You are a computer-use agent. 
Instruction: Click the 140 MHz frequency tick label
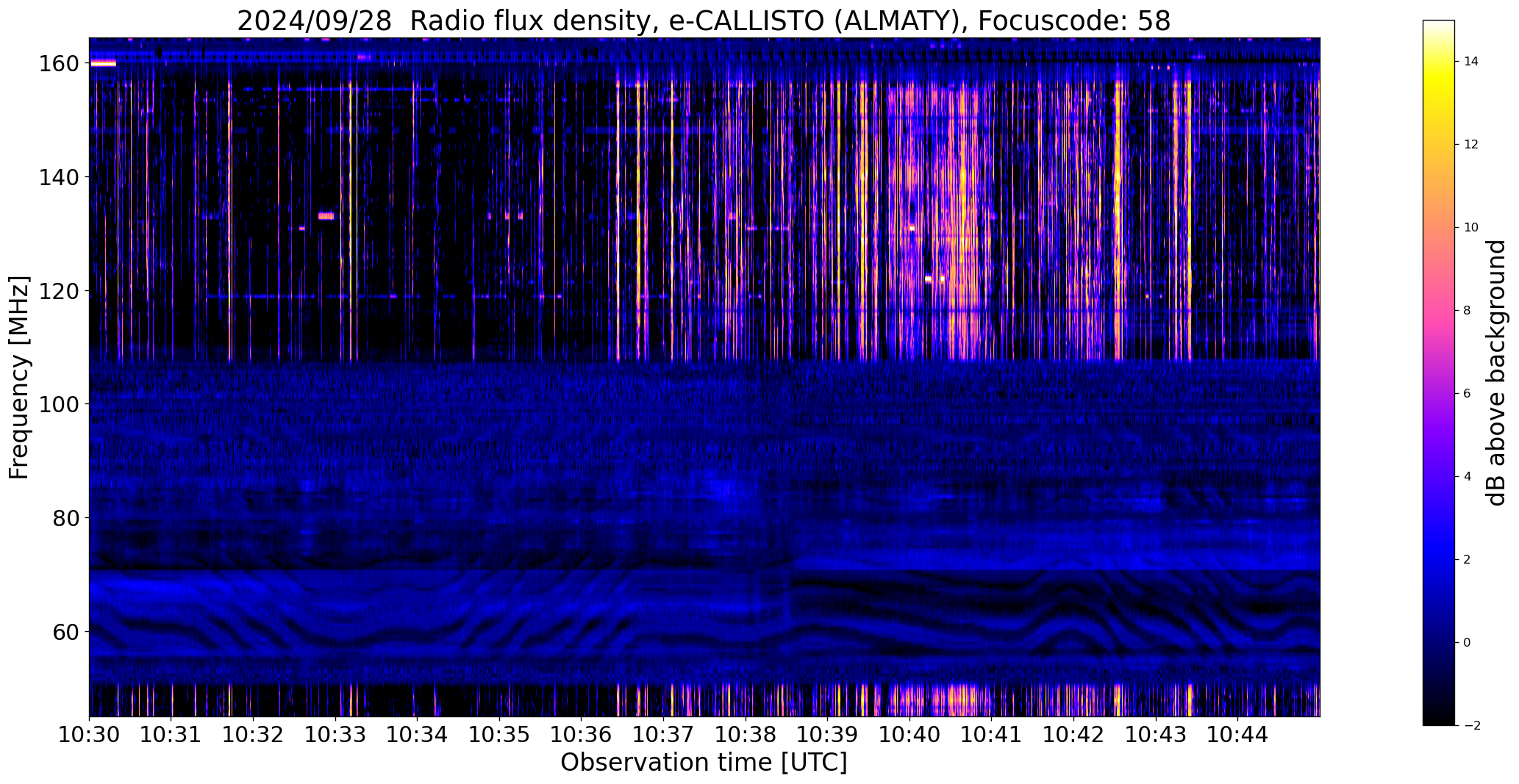[60, 177]
